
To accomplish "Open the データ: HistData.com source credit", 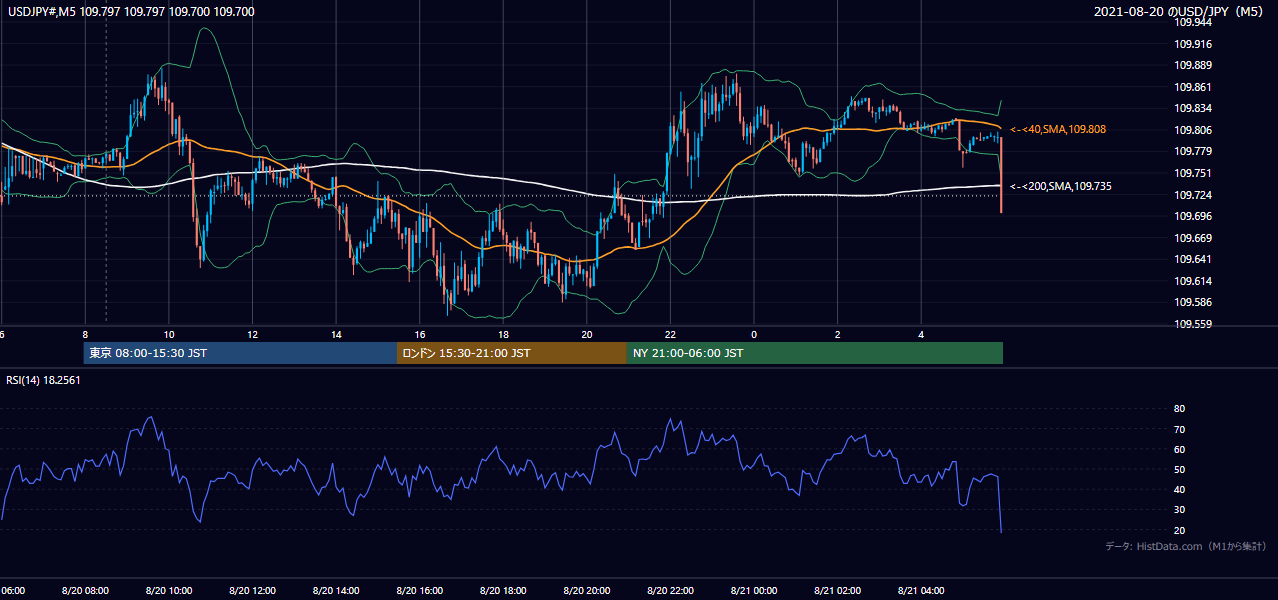I will pos(1186,547).
